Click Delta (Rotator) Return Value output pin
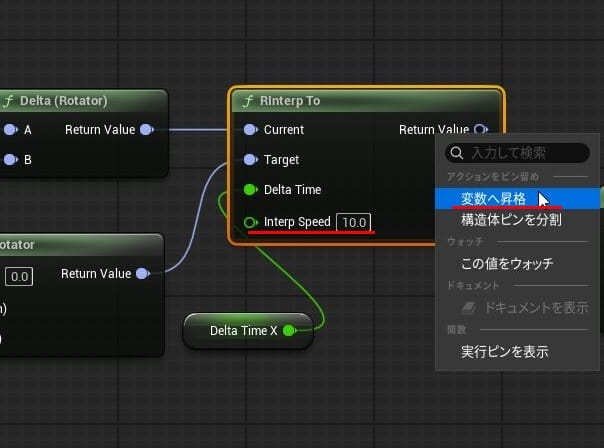The image size is (604, 448). [147, 129]
